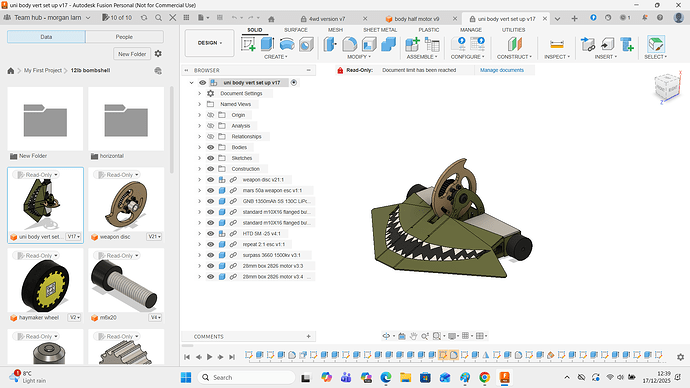
Task: Select the Fillet tool
Action: 349,44
